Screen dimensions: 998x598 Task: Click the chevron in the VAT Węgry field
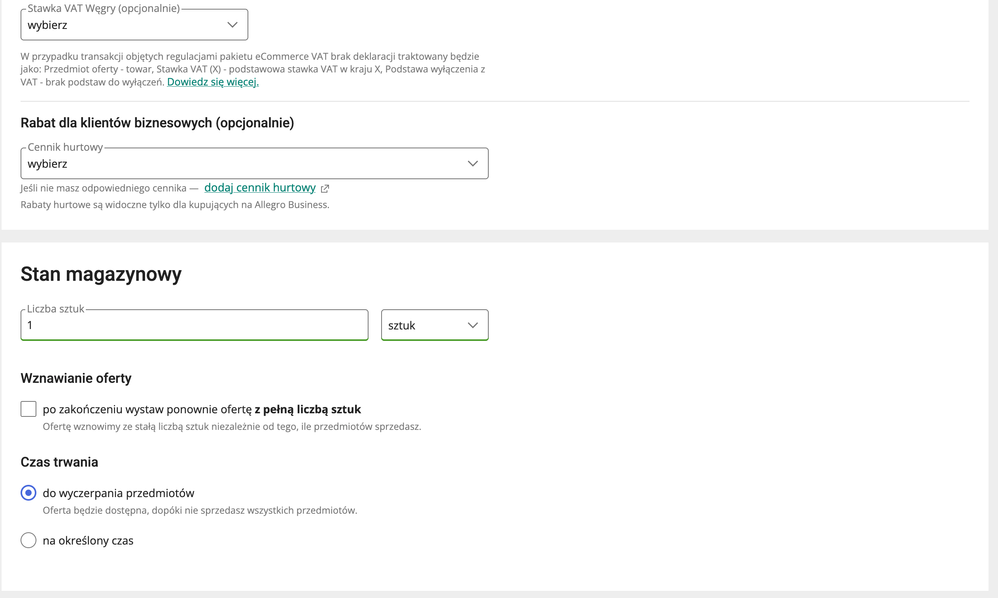(232, 25)
